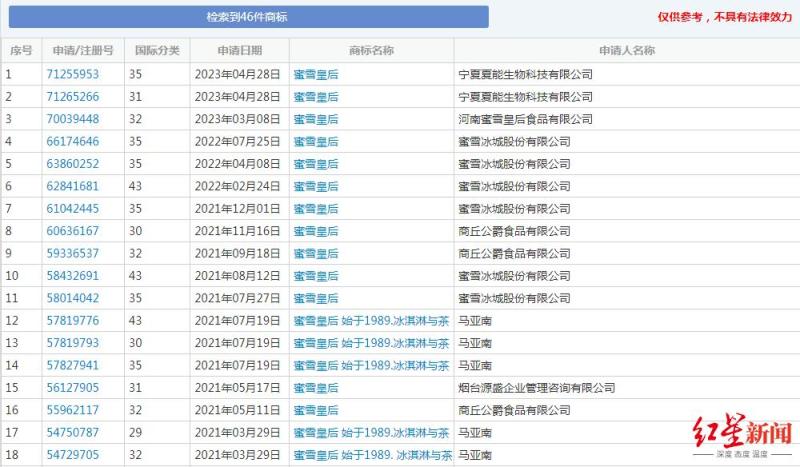Click registration number 55962117
The width and height of the screenshot is (800, 467).
click(72, 410)
